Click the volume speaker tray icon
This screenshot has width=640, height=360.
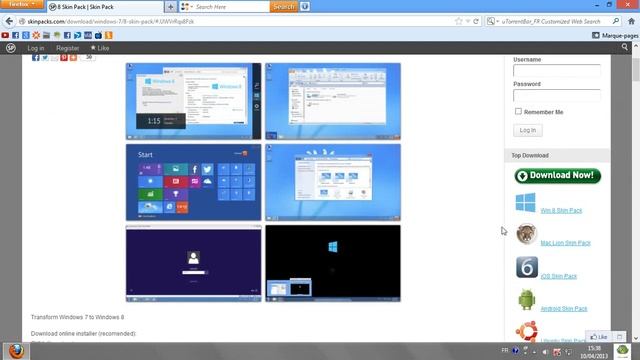(x=545, y=352)
